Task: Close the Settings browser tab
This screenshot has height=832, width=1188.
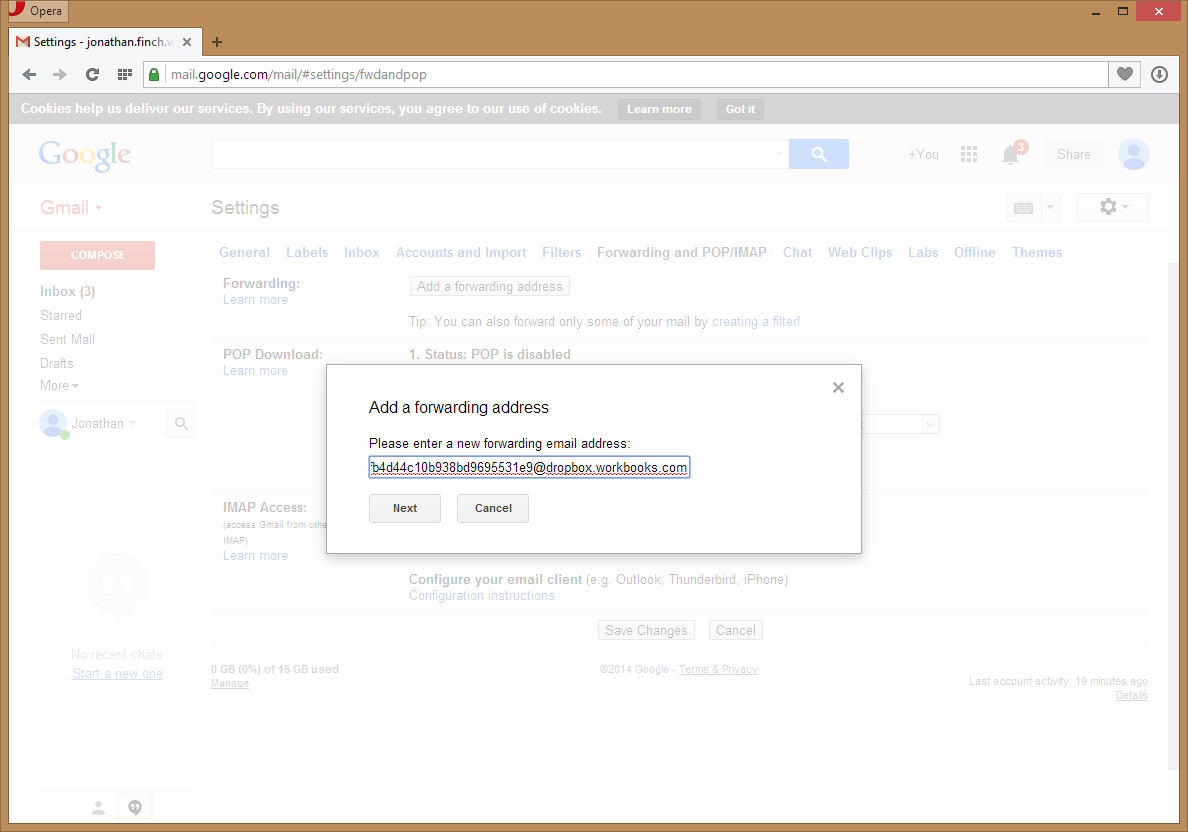Action: coord(187,42)
